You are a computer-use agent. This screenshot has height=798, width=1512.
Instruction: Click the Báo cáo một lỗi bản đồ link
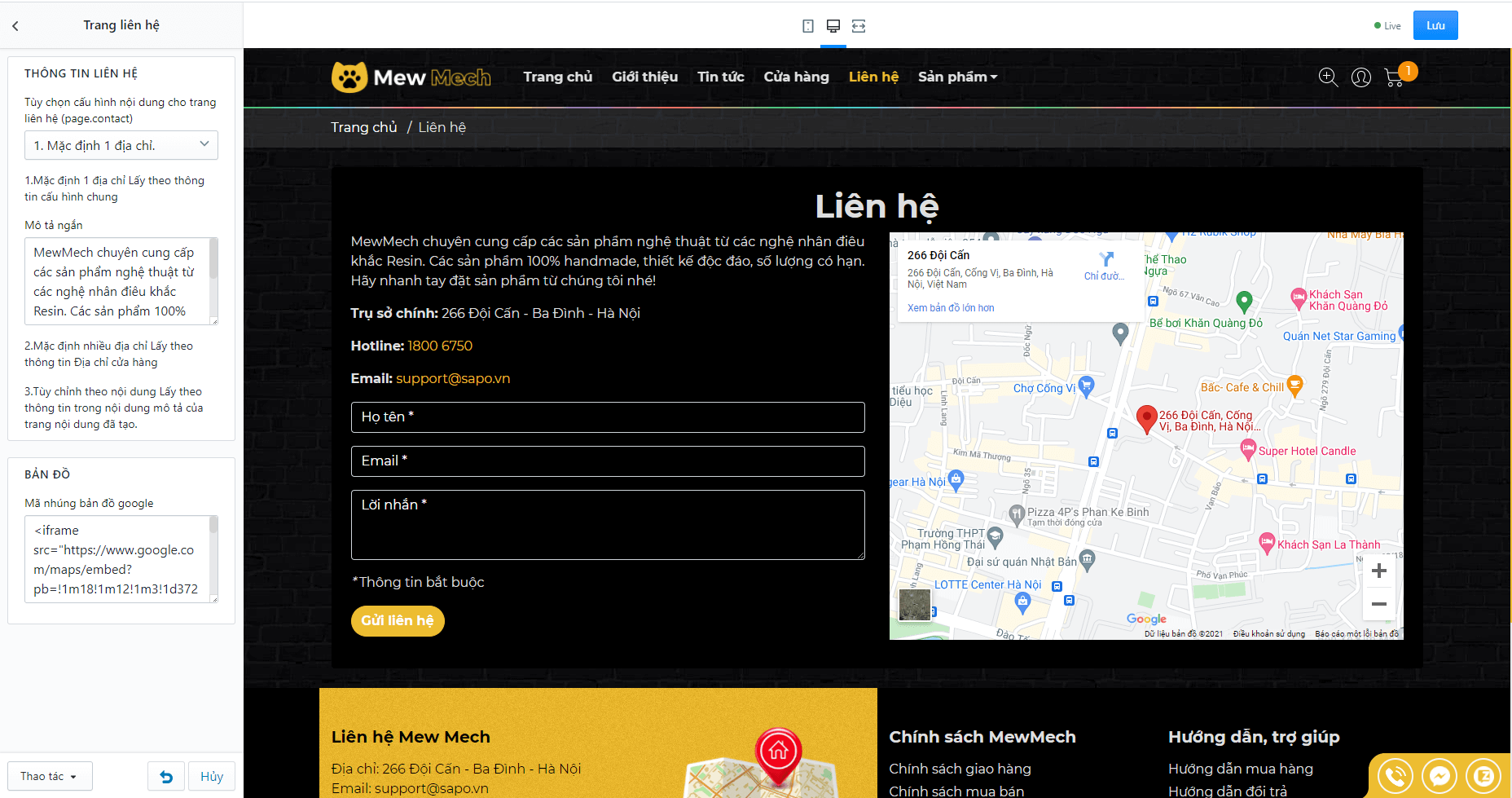click(1356, 633)
